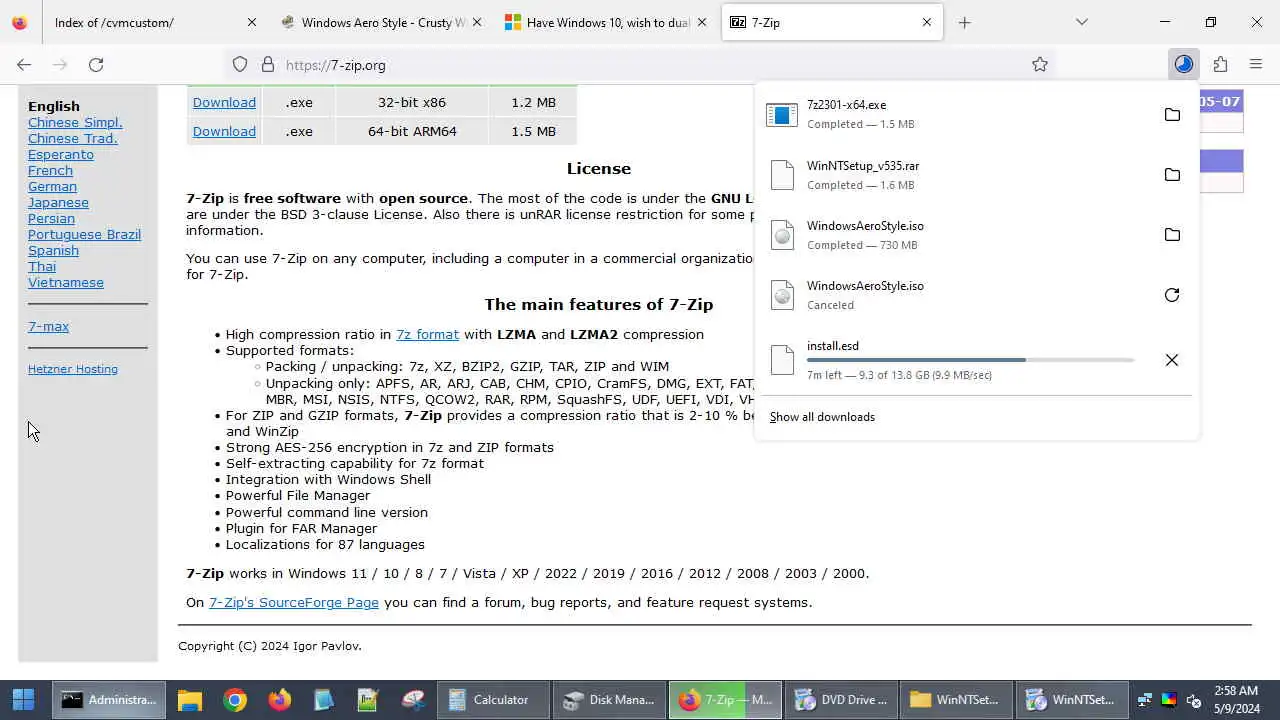The width and height of the screenshot is (1280, 720).
Task: Switch language to Chinese Trad.
Action: click(72, 138)
